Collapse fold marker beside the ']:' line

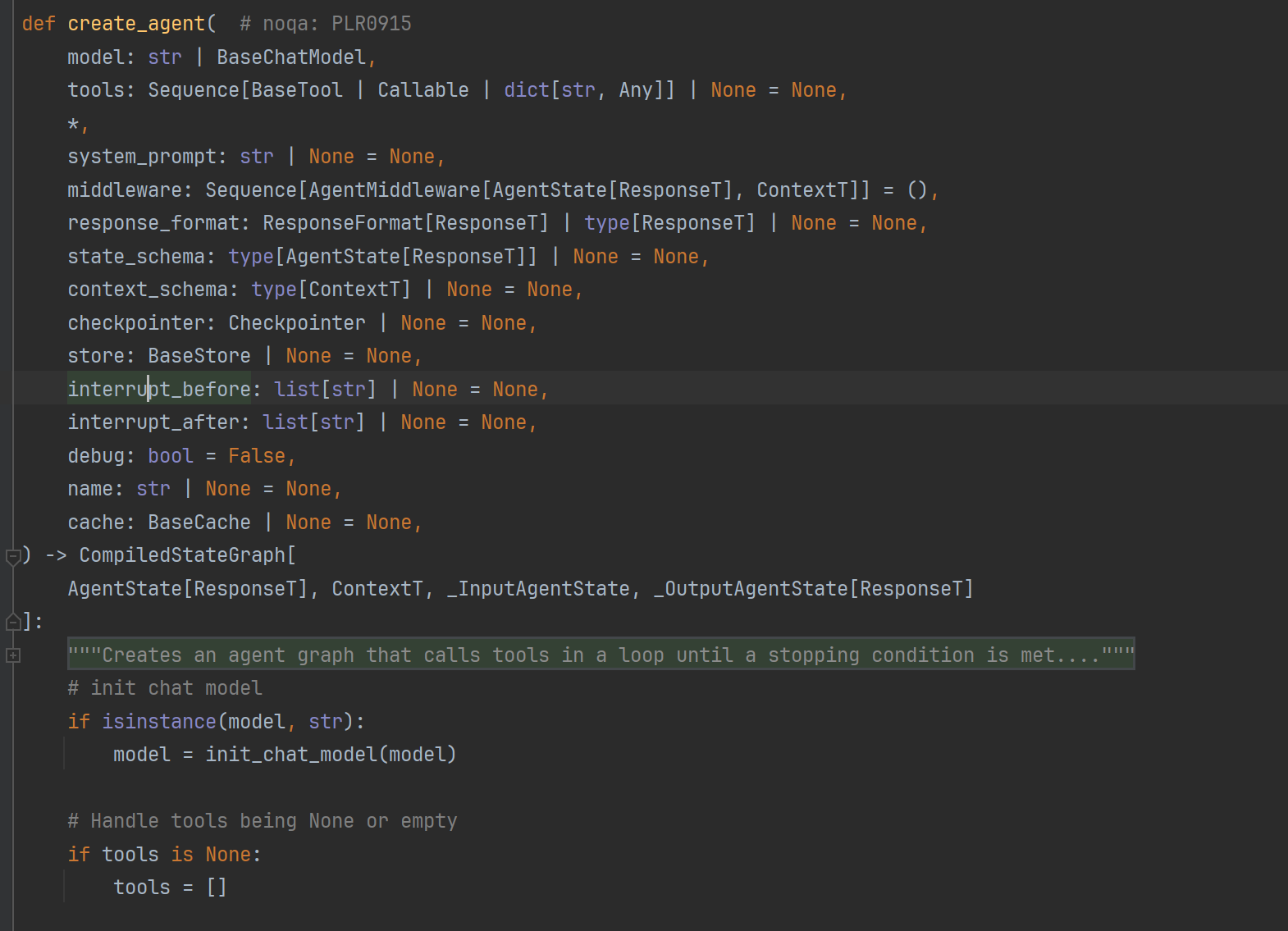point(13,623)
